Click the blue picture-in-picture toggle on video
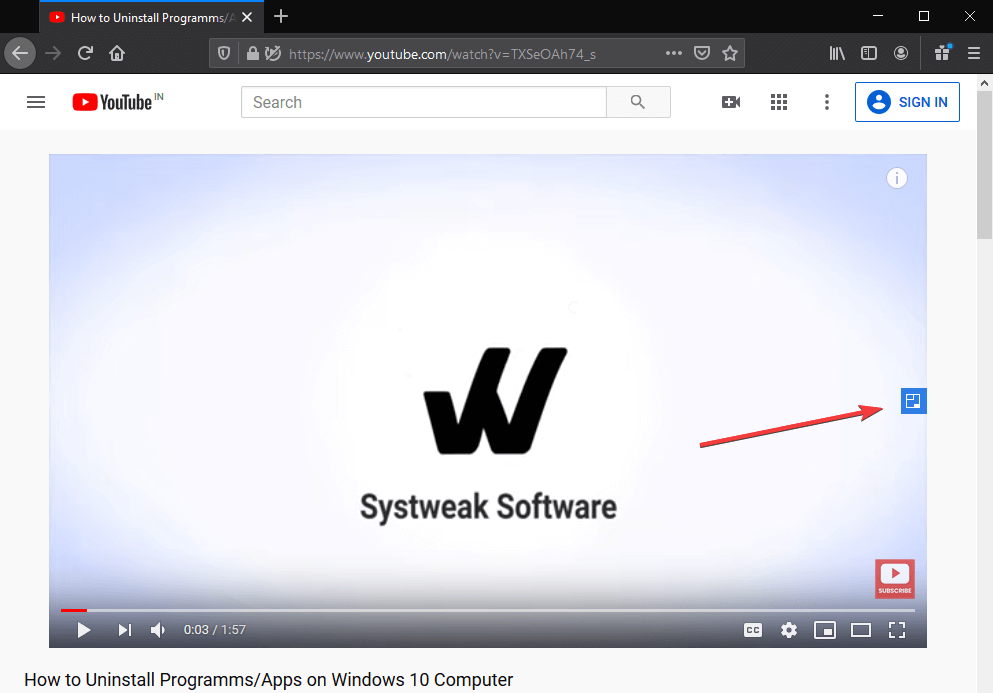This screenshot has width=993, height=693. 913,400
